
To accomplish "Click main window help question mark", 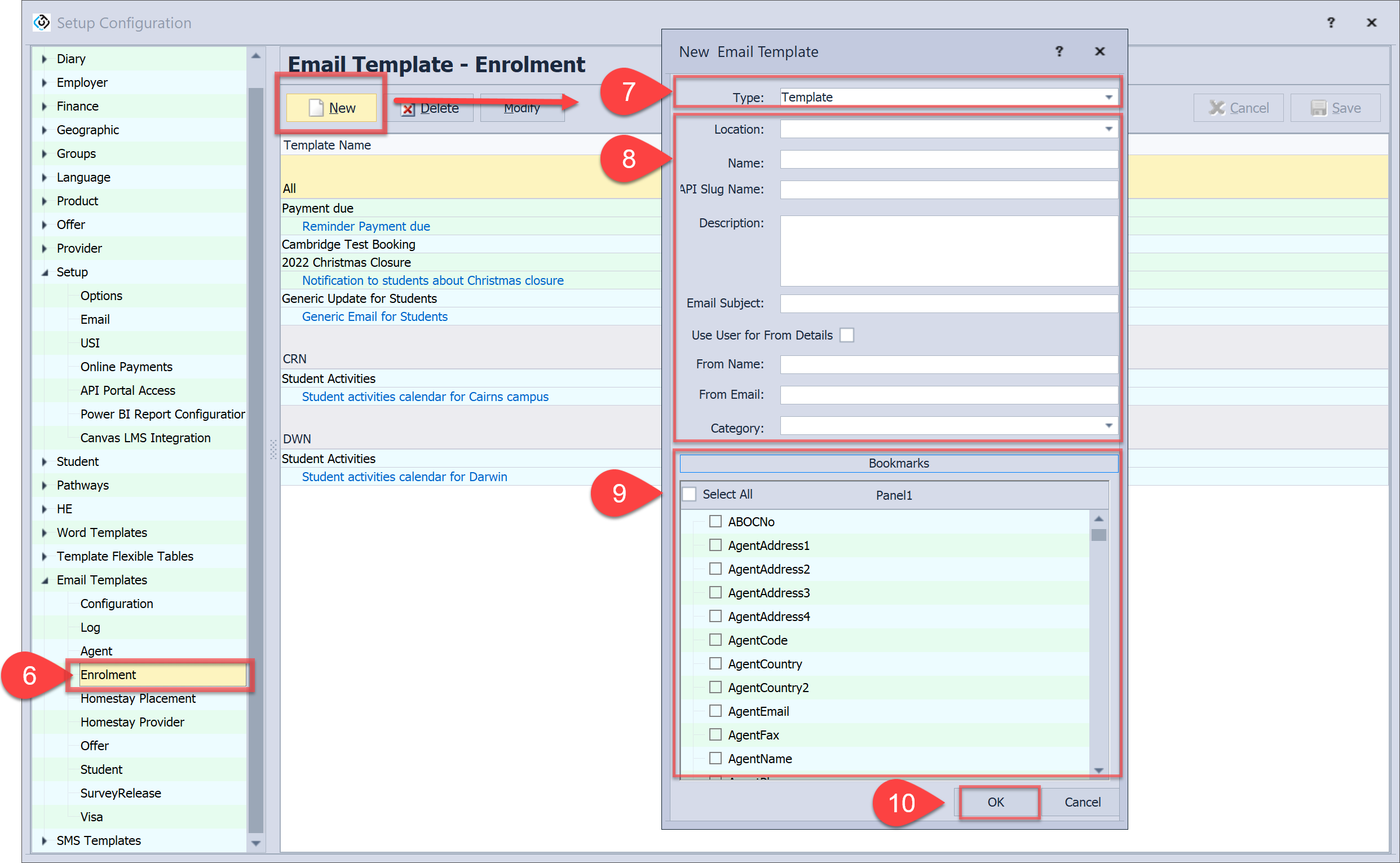I will pos(1331,22).
